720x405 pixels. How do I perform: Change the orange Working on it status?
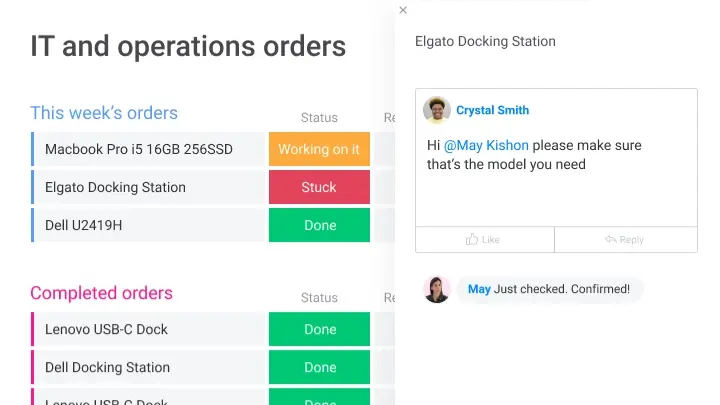(x=319, y=149)
